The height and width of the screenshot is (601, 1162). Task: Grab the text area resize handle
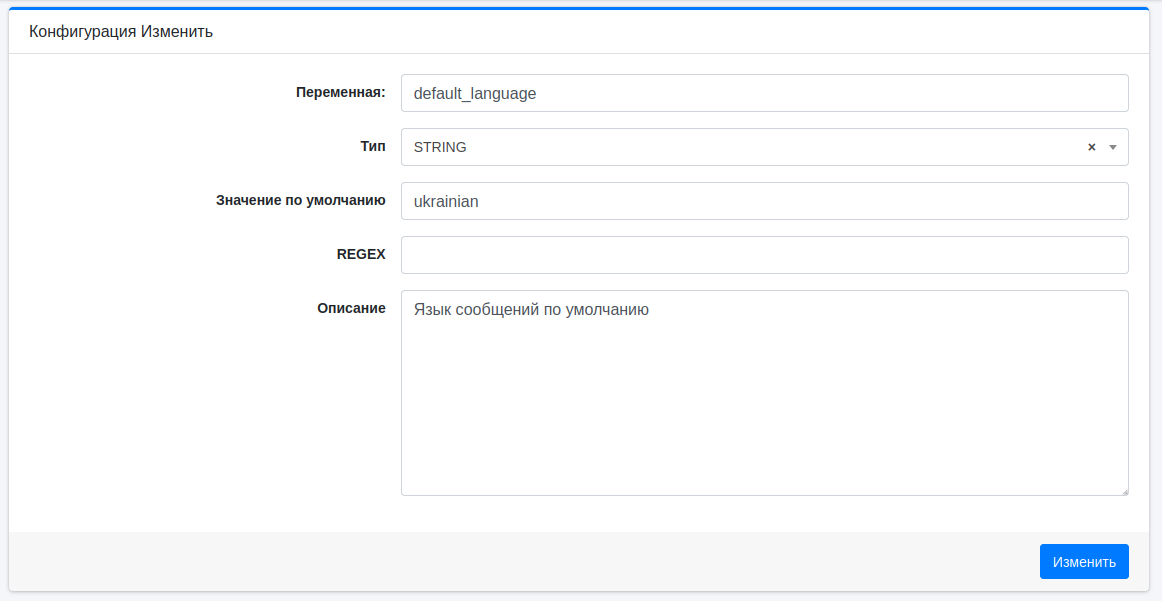(x=1124, y=491)
